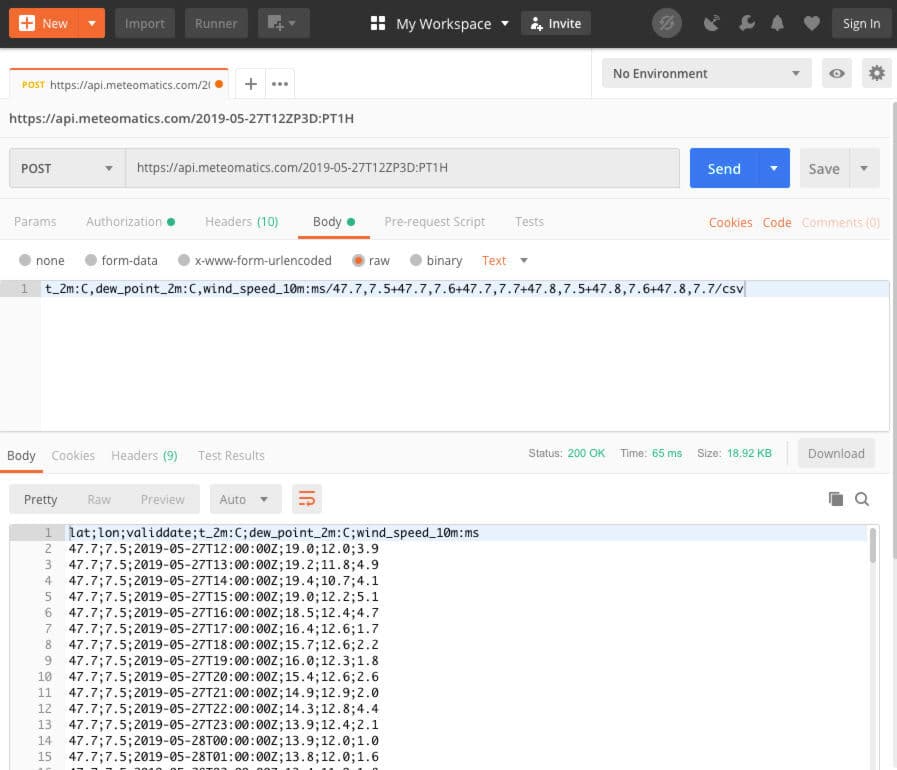This screenshot has width=897, height=770.
Task: Click the request URL input field
Action: click(402, 168)
